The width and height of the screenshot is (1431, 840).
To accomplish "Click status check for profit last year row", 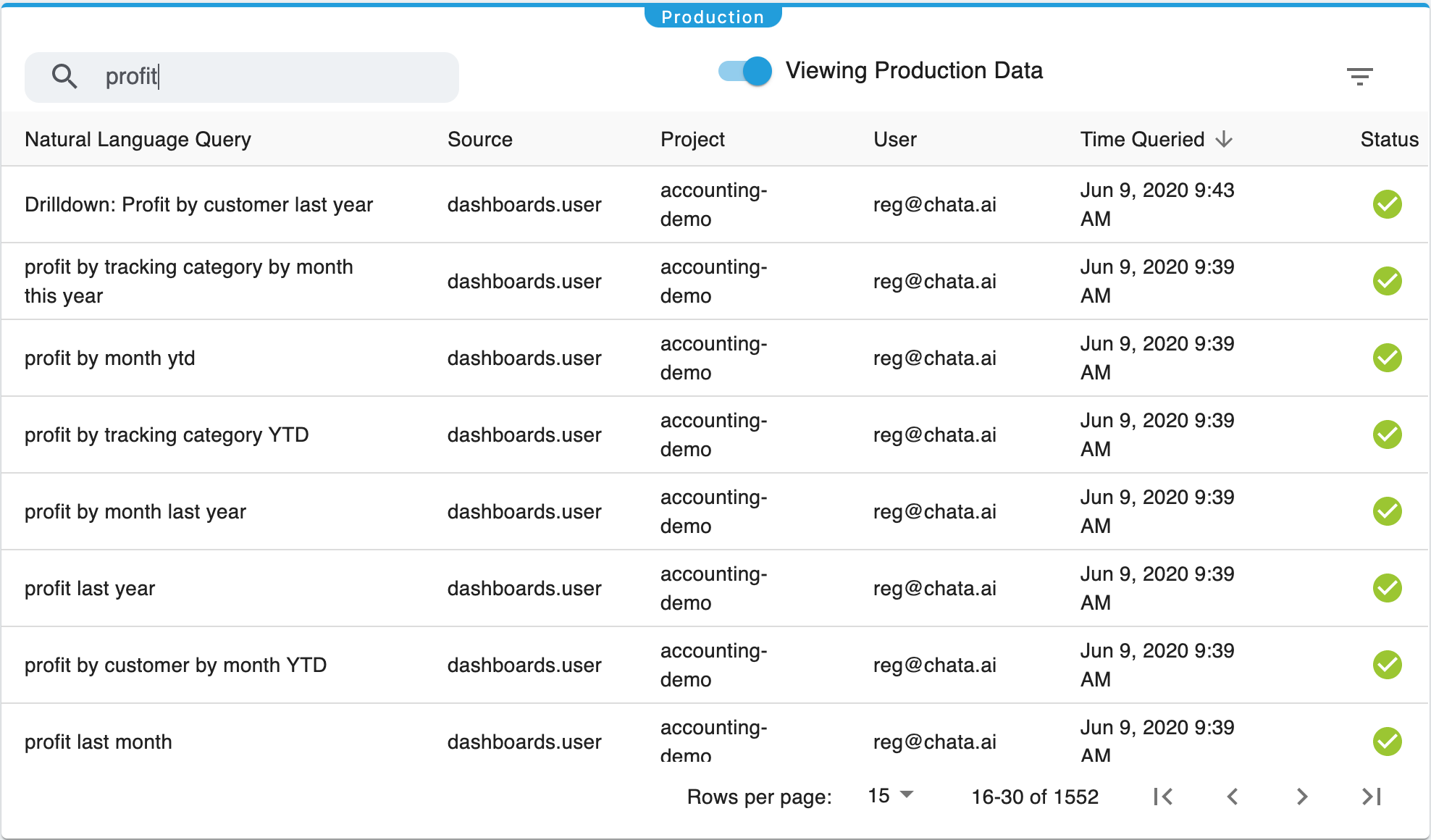I will coord(1387,588).
